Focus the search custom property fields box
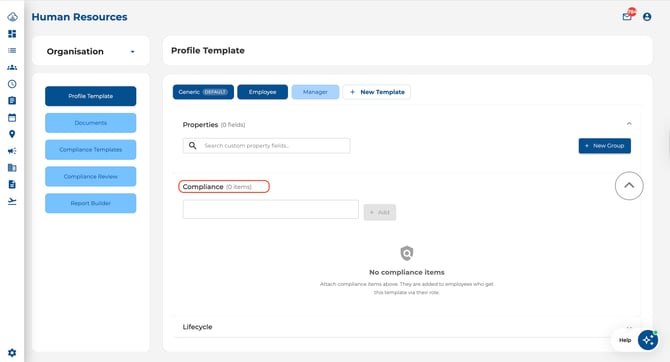The height and width of the screenshot is (362, 670). (267, 146)
